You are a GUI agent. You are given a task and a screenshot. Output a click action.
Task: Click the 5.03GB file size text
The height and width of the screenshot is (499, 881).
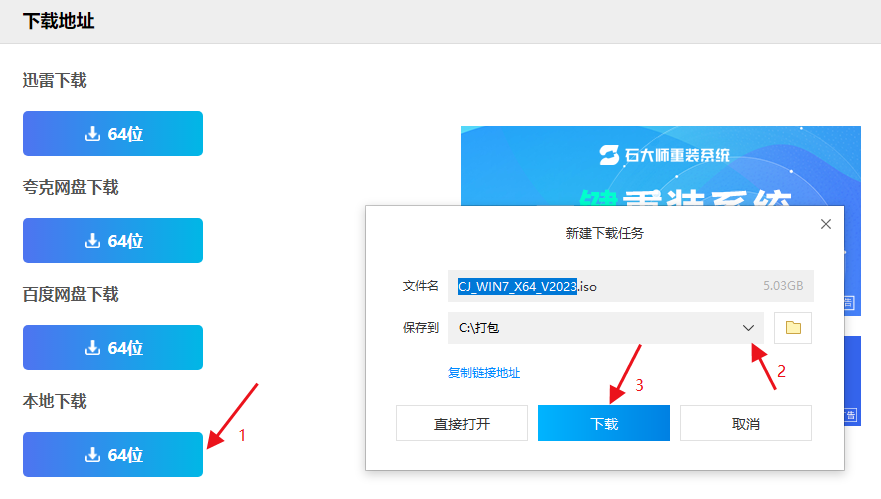783,286
